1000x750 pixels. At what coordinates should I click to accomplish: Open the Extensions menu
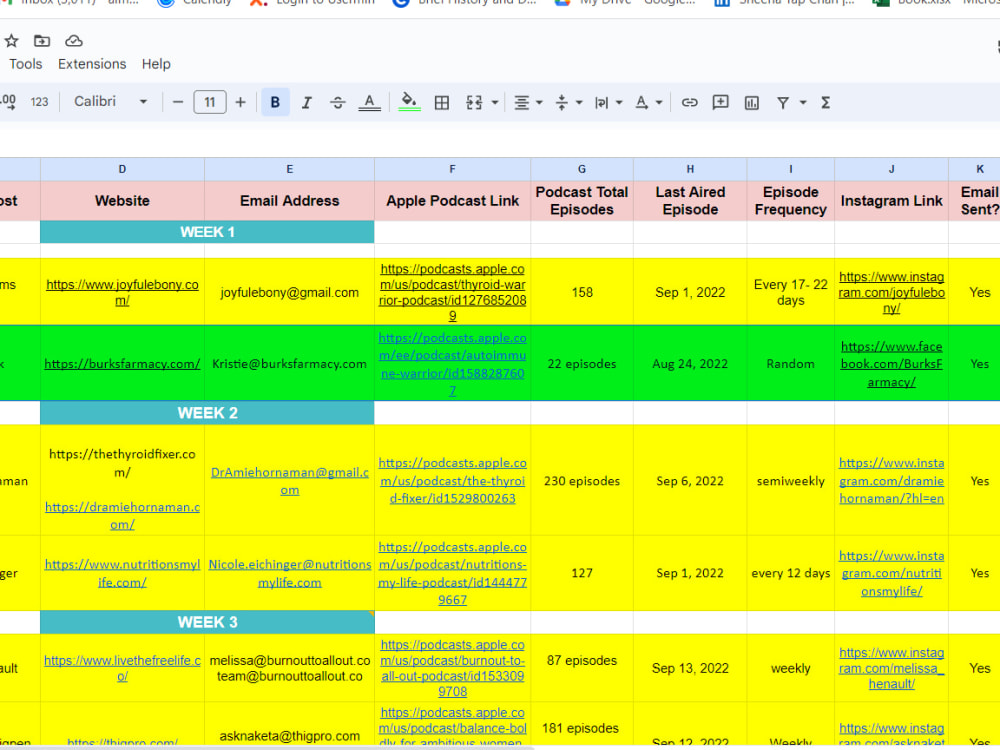(92, 64)
